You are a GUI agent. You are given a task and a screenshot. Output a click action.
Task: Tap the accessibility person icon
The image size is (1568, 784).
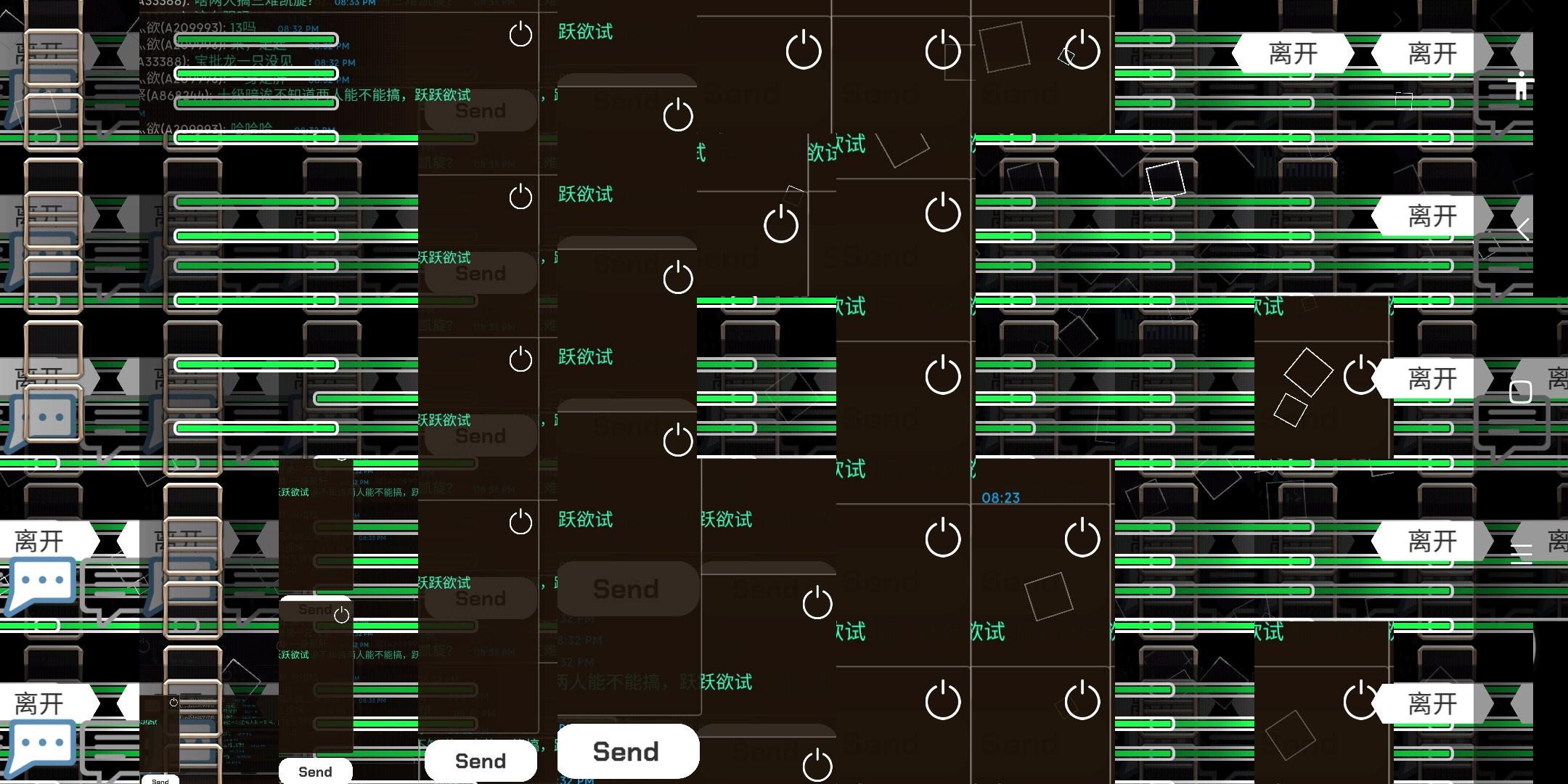click(x=1521, y=86)
